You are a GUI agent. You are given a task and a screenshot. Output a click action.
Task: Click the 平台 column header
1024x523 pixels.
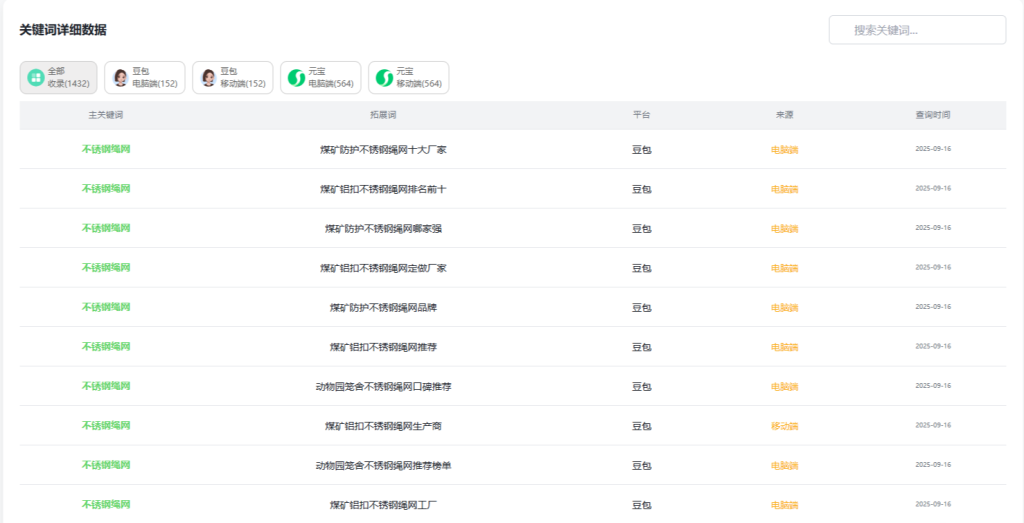641,115
